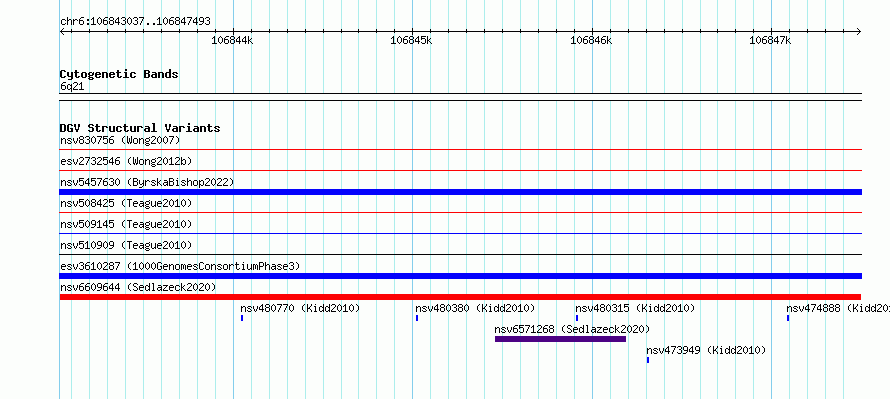Click the 106846k ruler tick label
Viewport: 890px width, 399px height.
pyautogui.click(x=591, y=40)
